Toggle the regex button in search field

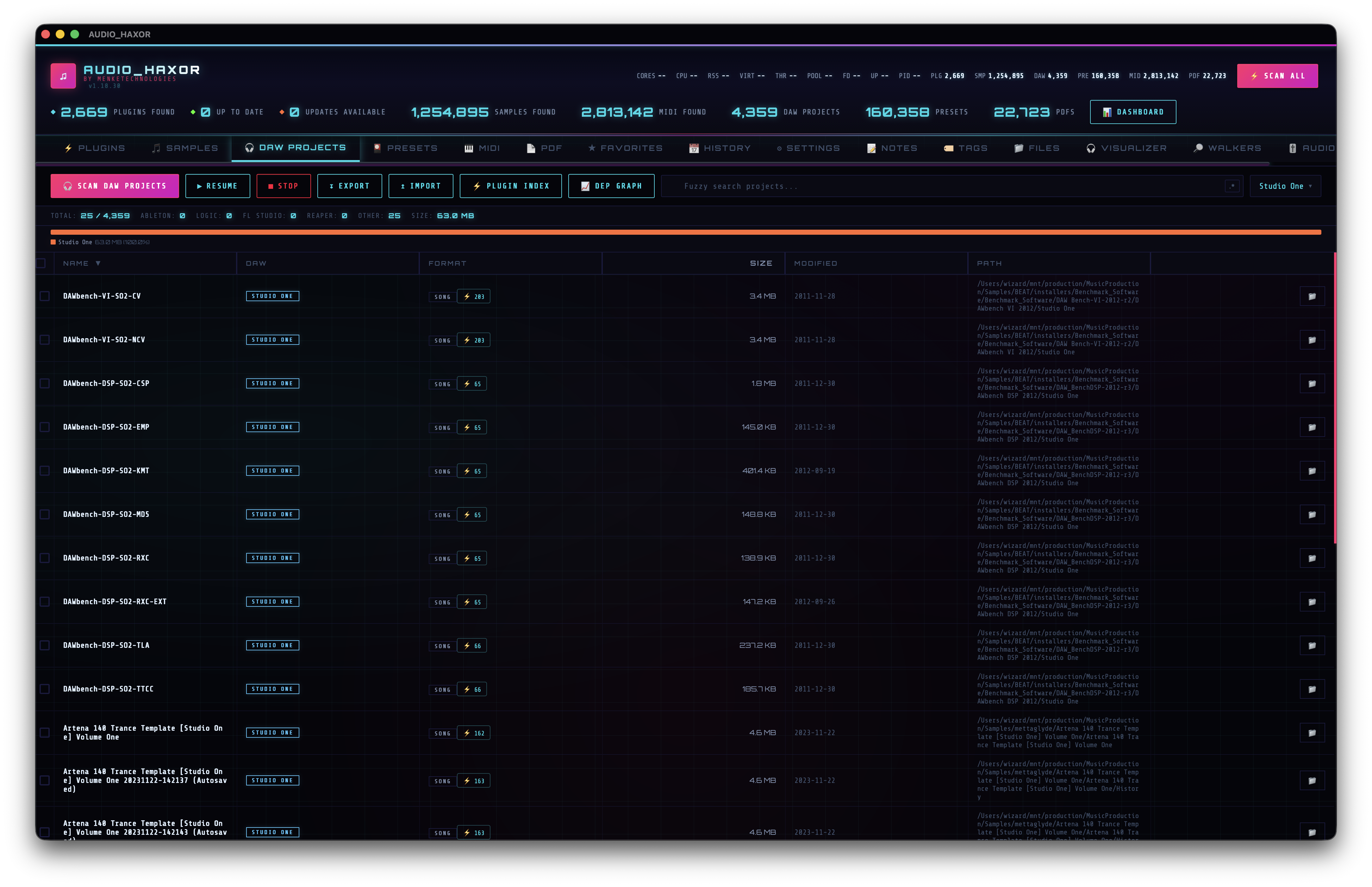coord(1232,186)
